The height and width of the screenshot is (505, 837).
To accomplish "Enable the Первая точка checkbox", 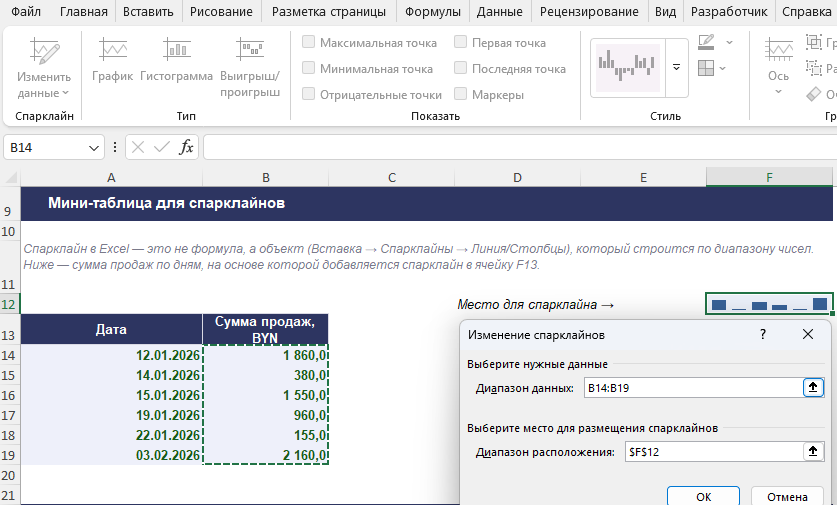I will click(x=460, y=42).
